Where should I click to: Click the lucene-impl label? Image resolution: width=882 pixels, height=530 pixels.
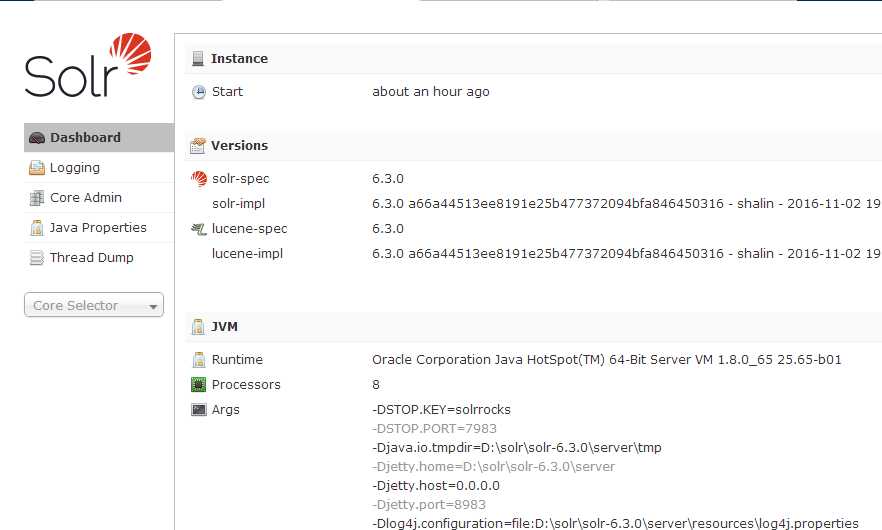pos(247,254)
